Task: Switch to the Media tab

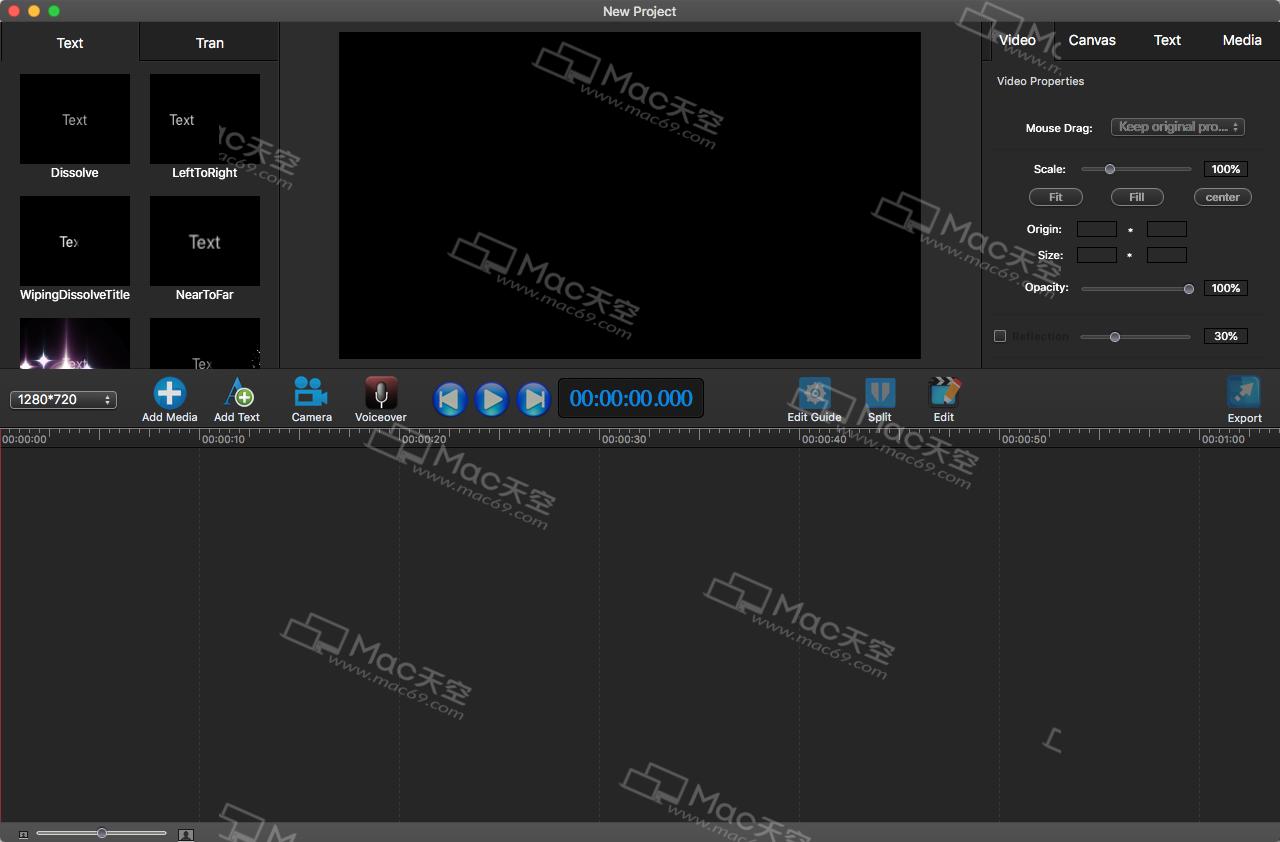Action: 1241,40
